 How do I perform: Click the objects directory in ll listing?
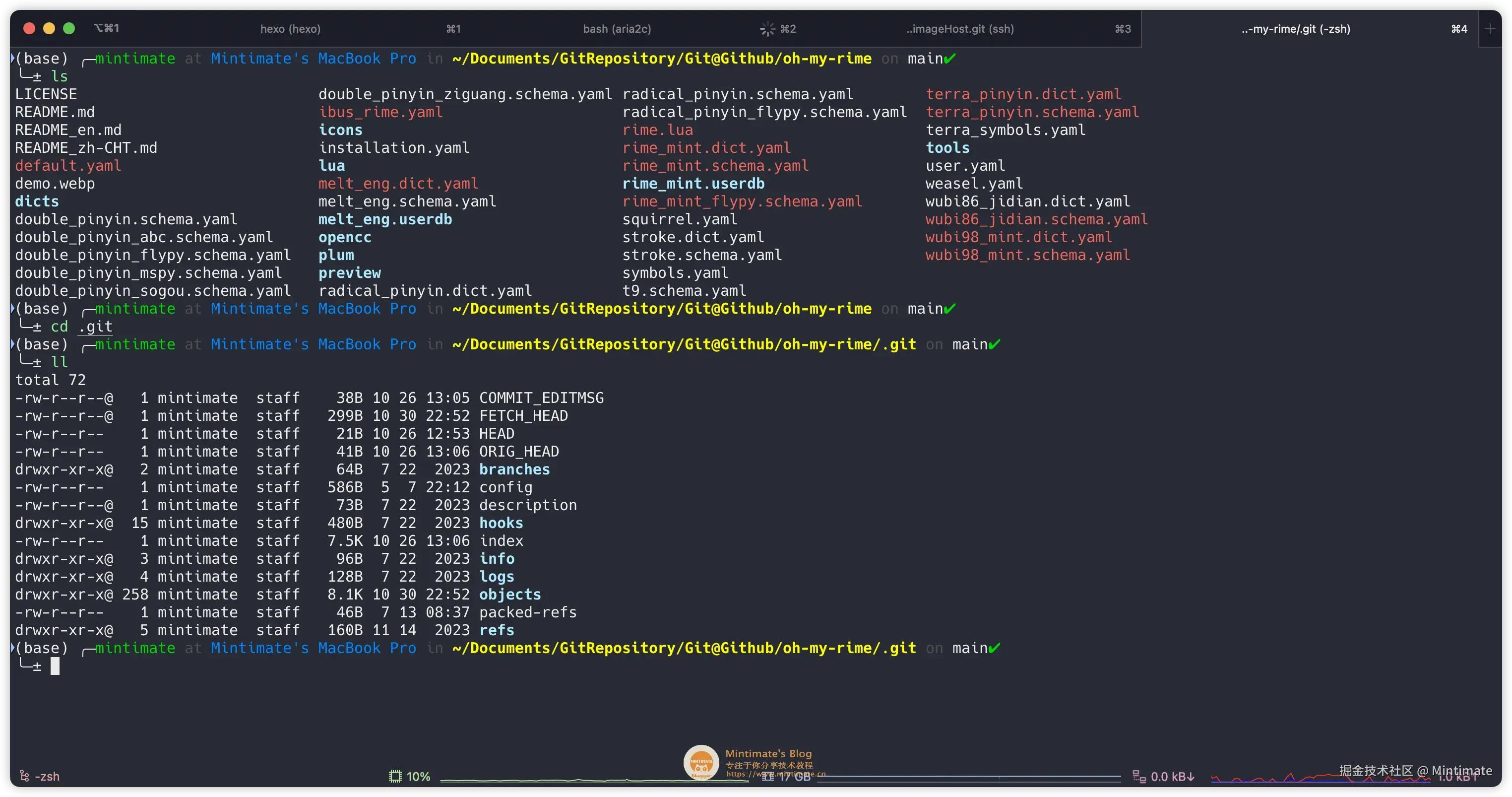(x=509, y=595)
